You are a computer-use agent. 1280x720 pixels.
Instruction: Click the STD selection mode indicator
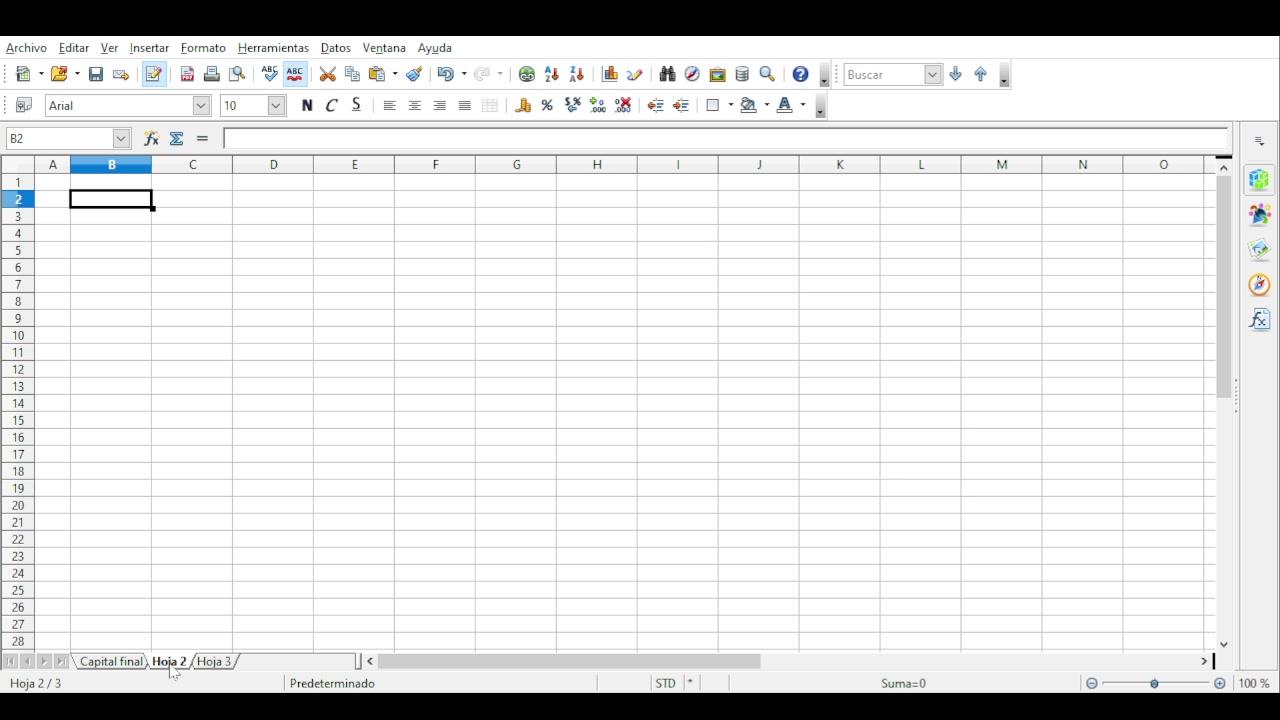[665, 684]
